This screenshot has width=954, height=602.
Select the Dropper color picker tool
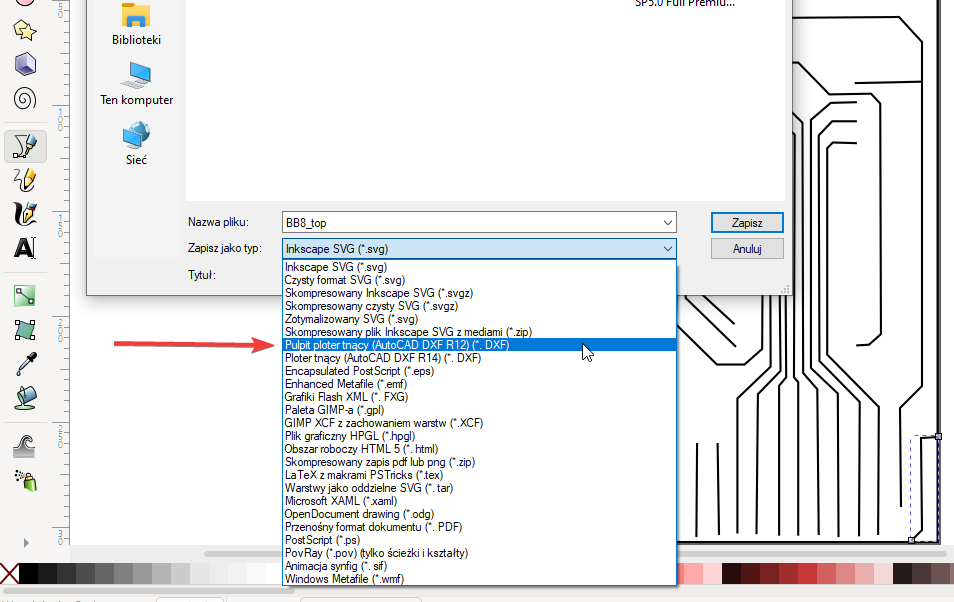[x=25, y=364]
